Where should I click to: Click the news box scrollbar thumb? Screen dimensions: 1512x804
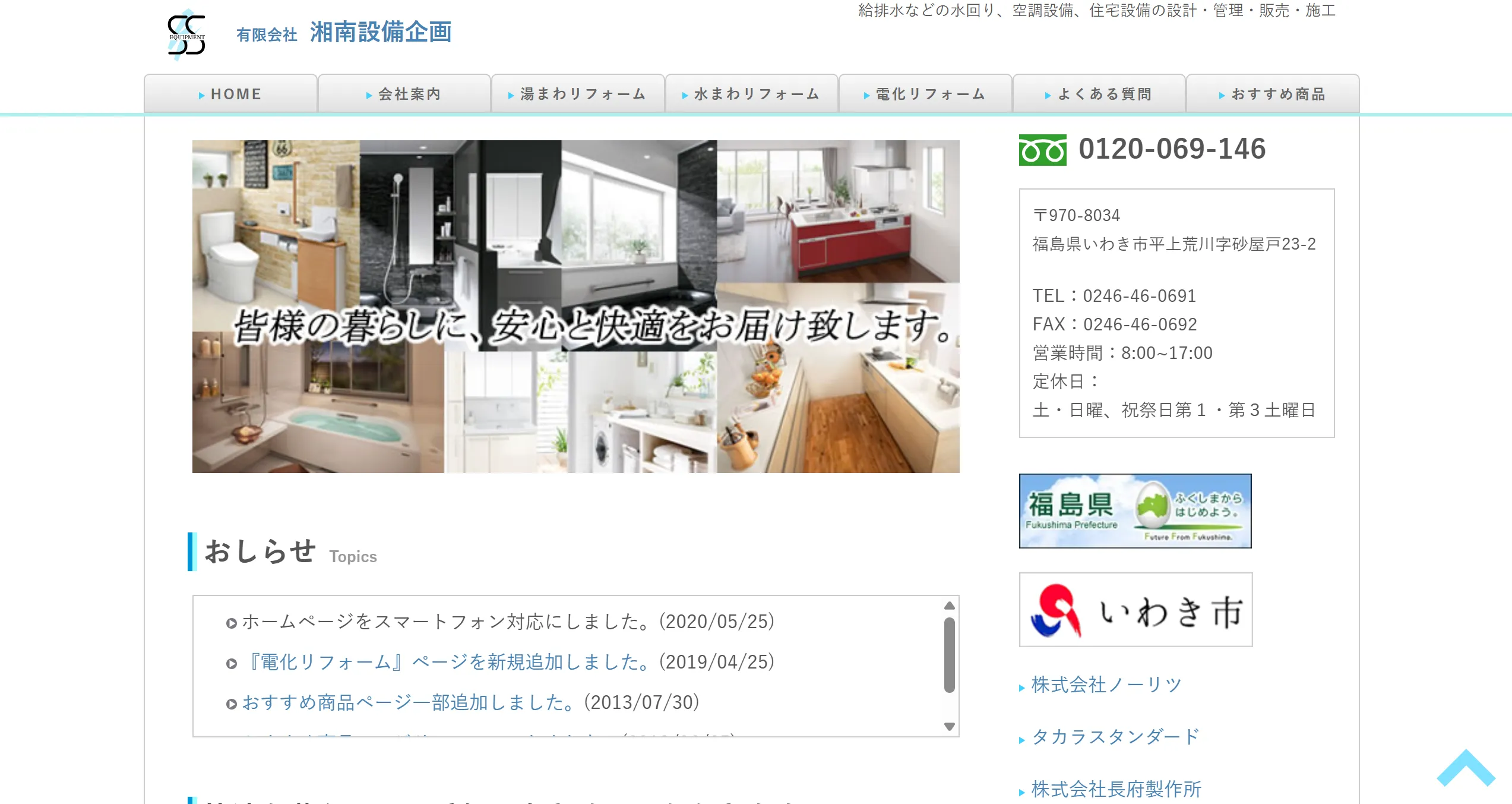[949, 655]
